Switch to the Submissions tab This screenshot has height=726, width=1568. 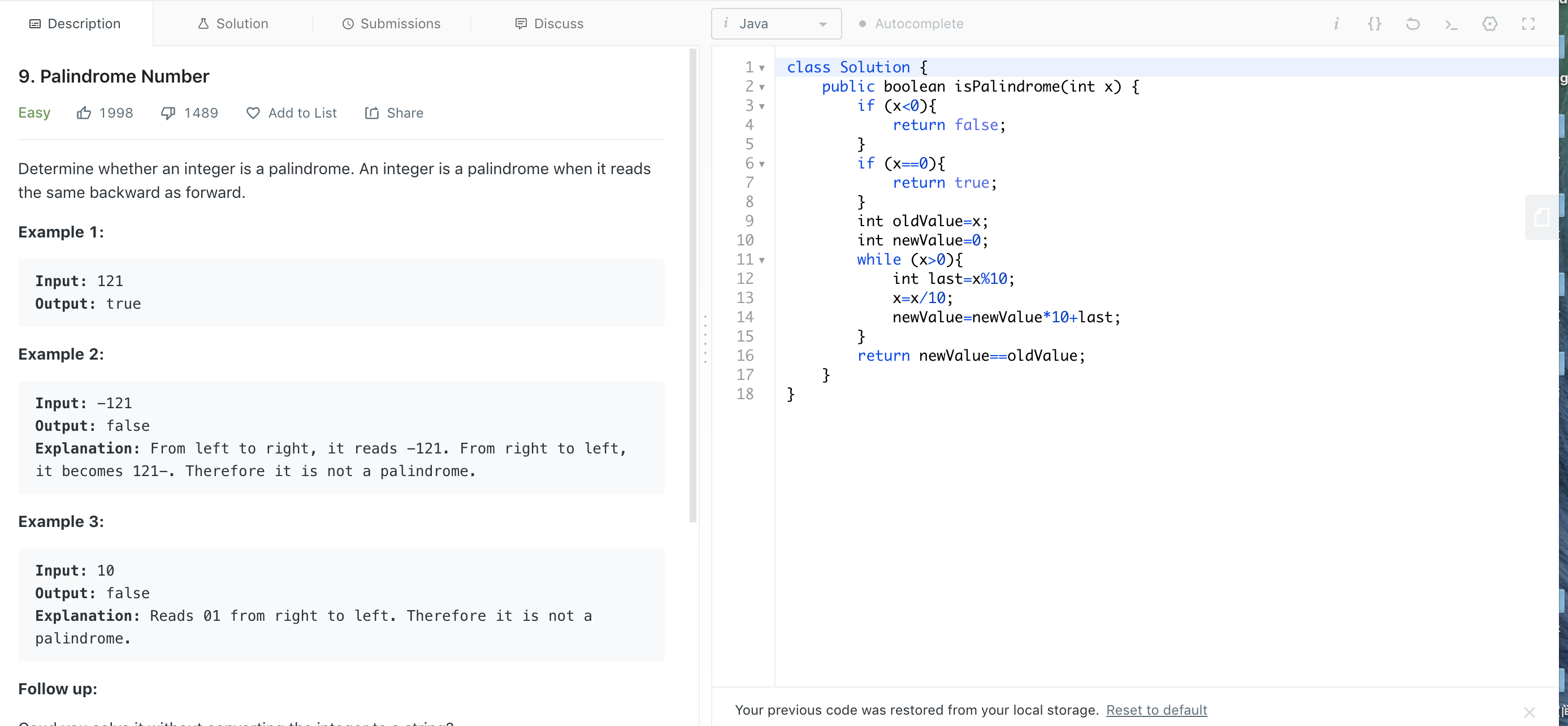tap(391, 24)
